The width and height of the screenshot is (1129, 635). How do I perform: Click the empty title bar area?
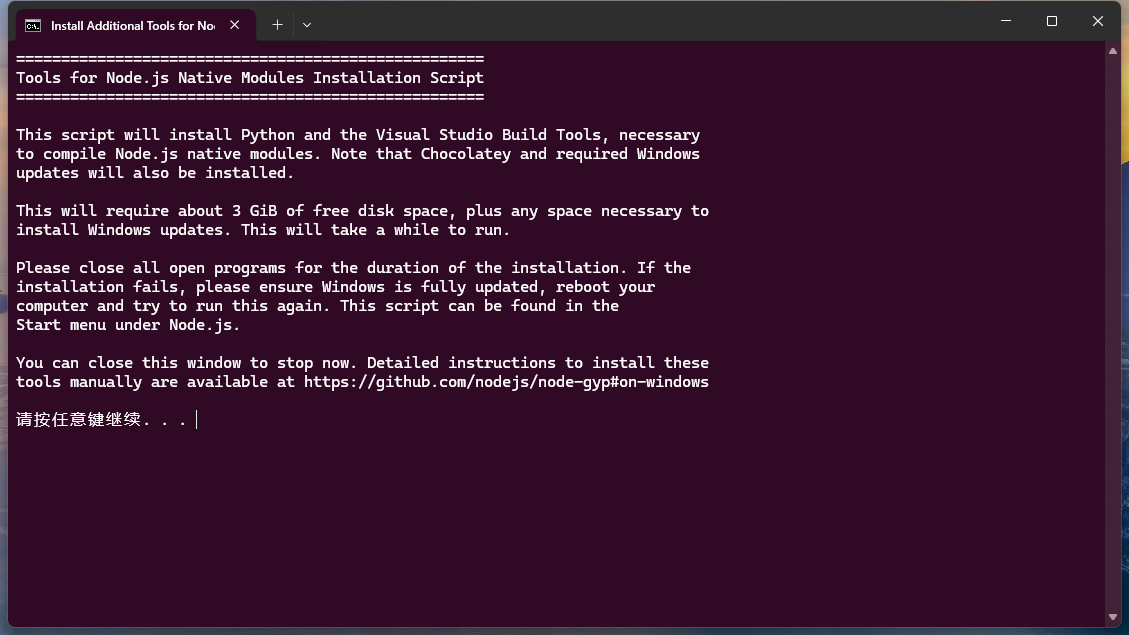click(x=648, y=21)
